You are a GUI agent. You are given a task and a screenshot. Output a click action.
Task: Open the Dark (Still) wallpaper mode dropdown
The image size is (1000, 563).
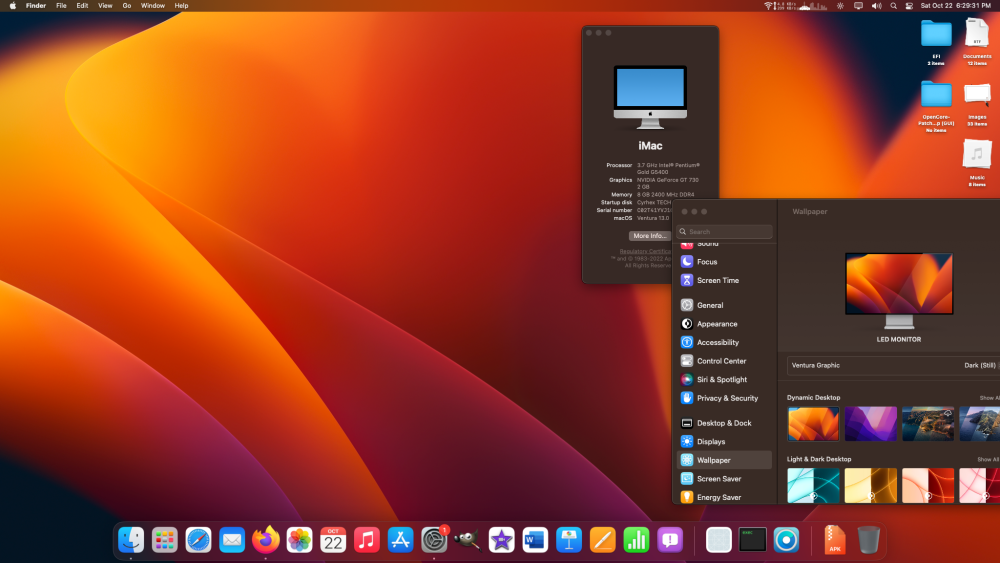coord(982,365)
